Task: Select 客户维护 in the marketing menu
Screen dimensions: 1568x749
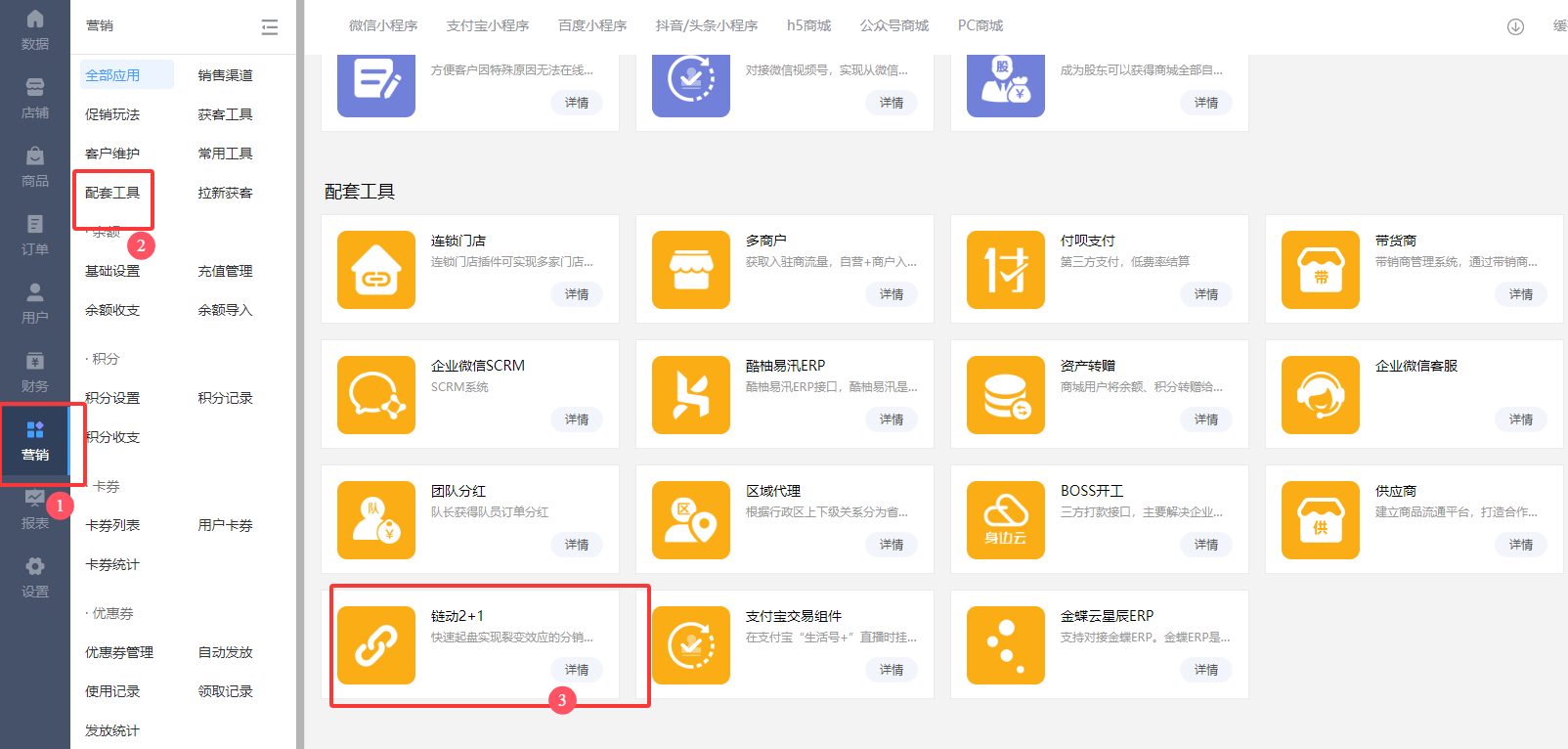Action: pyautogui.click(x=112, y=154)
